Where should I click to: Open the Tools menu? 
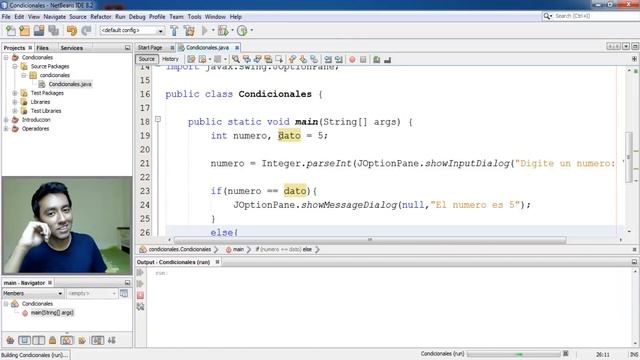pyautogui.click(x=194, y=17)
